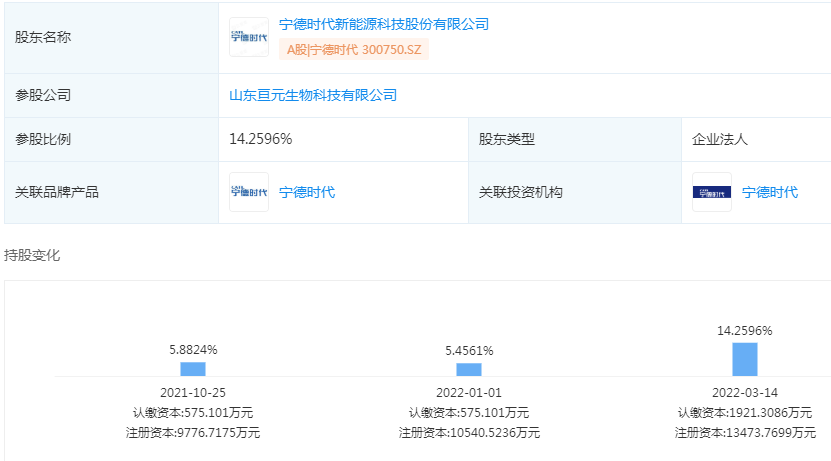Select 注册资本:10540.5236万元 text
This screenshot has height=461, width=831.
[x=469, y=433]
